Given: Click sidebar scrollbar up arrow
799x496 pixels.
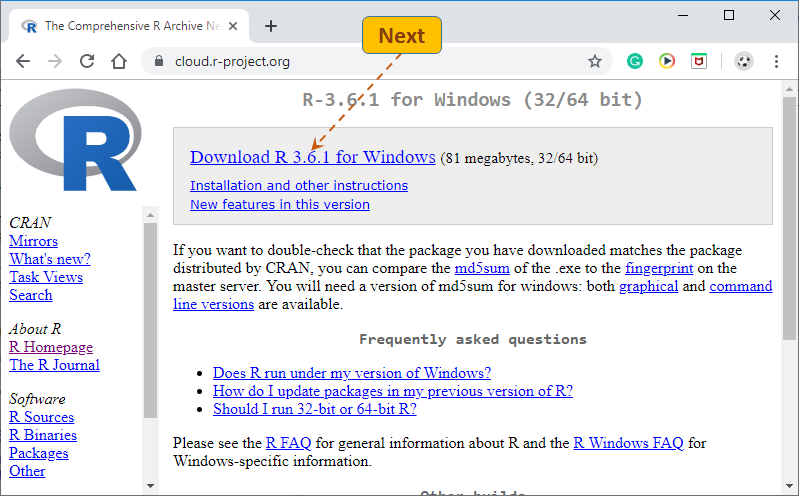Looking at the screenshot, I should (150, 215).
